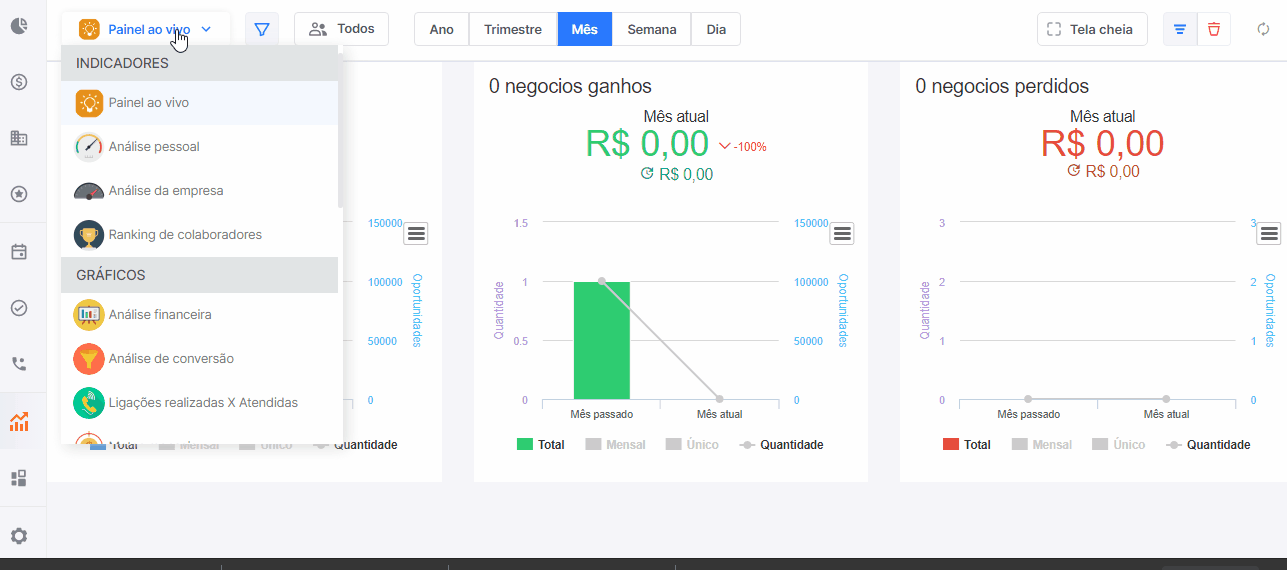Open the settings gear in sidebar

[19, 536]
